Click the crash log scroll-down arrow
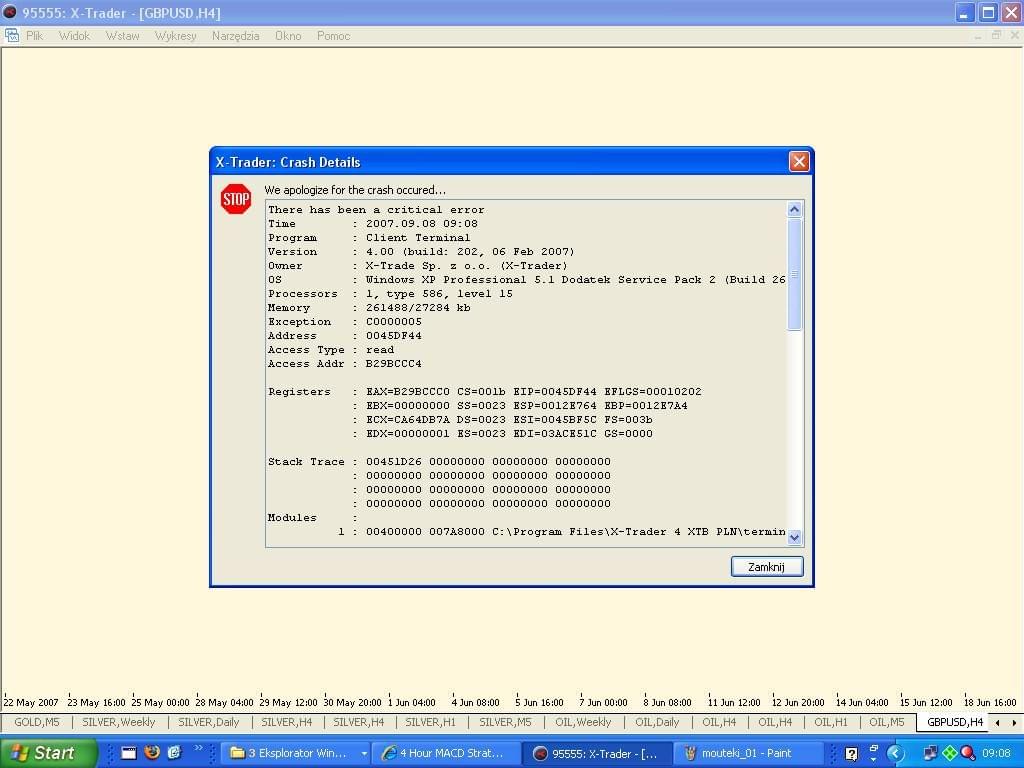 click(794, 537)
